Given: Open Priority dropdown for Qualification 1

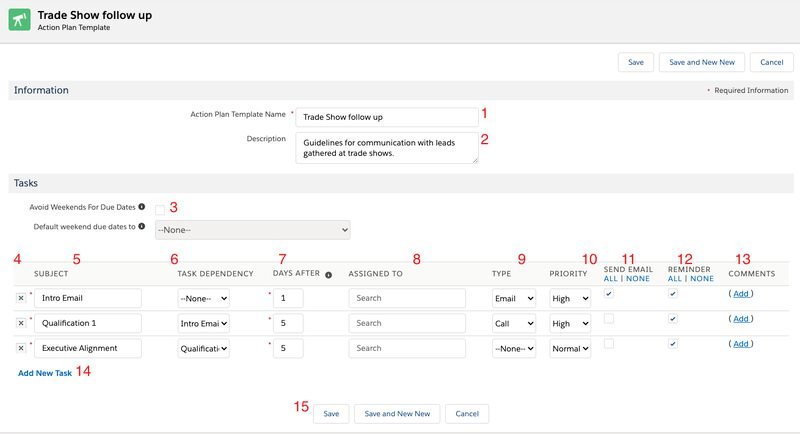Looking at the screenshot, I should coord(570,323).
